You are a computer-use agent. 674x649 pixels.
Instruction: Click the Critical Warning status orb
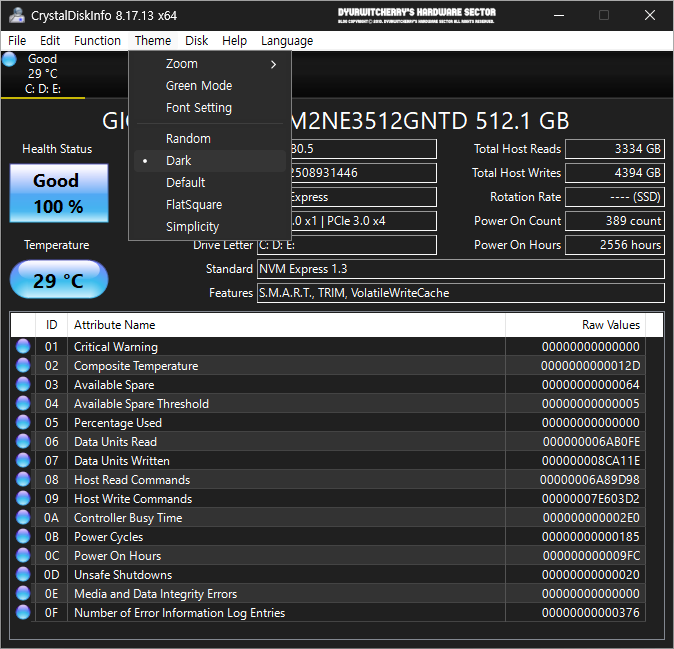point(23,346)
